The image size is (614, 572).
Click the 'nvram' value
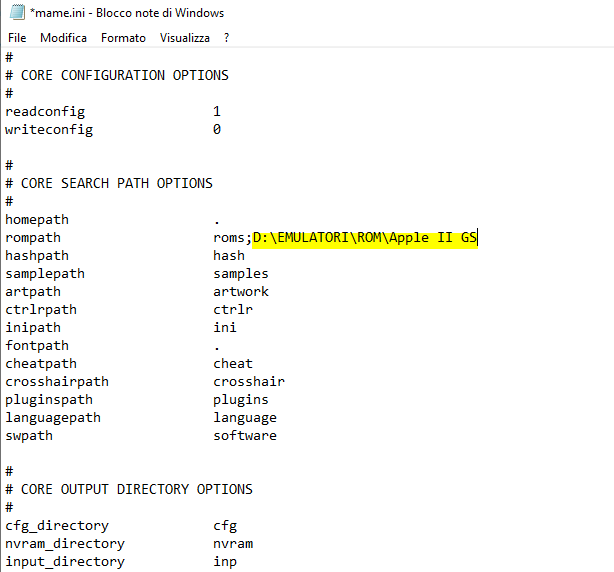(233, 544)
